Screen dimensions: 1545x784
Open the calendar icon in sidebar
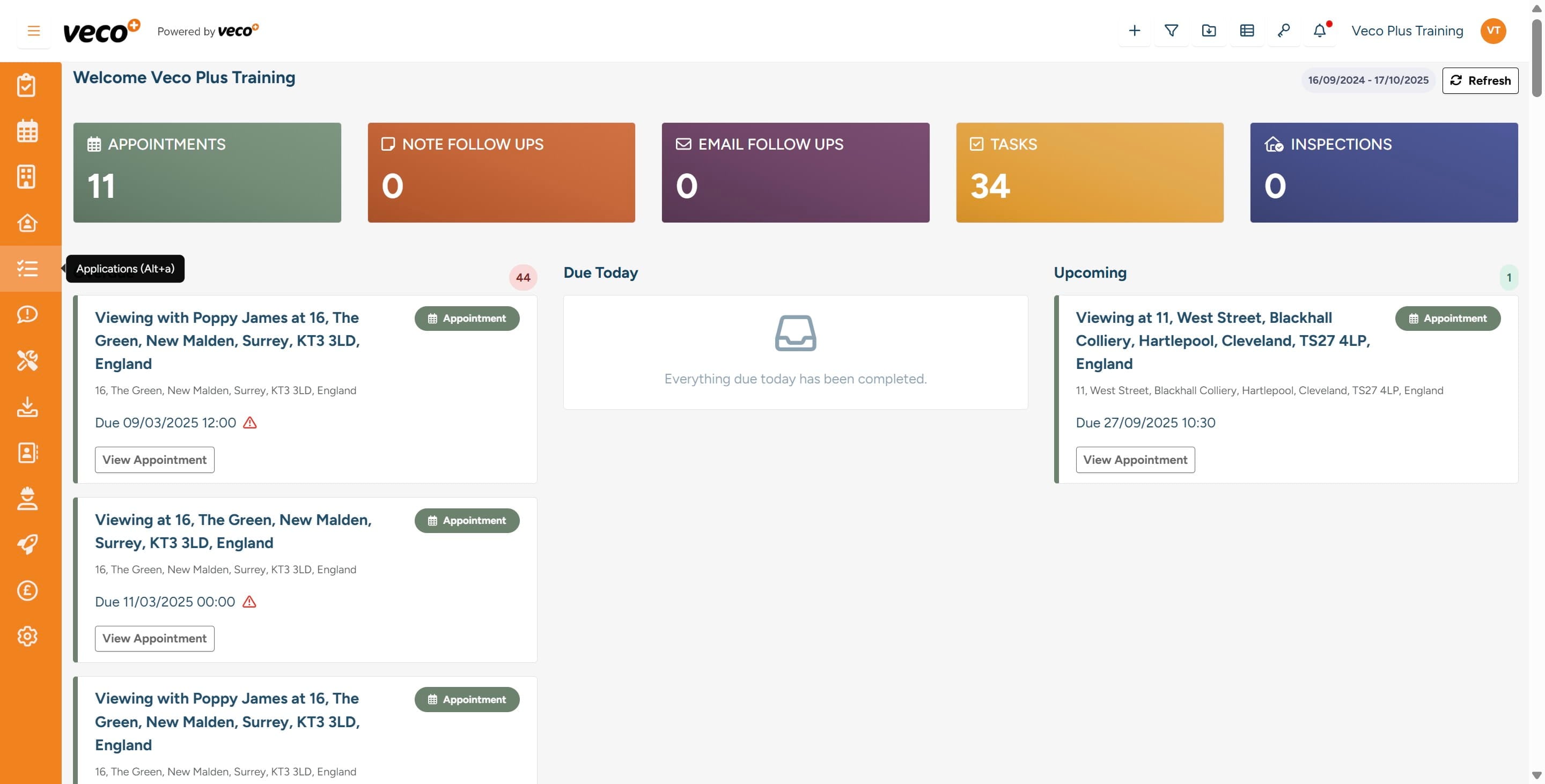(x=27, y=131)
